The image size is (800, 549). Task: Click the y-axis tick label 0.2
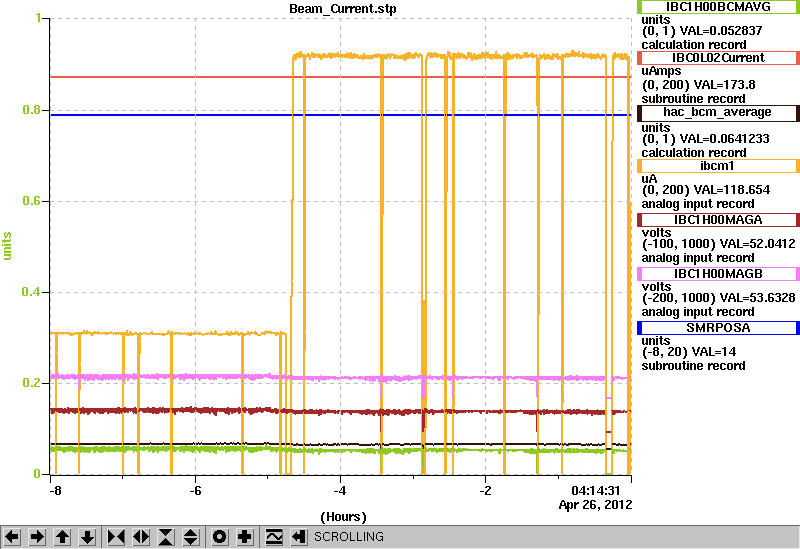coord(32,383)
